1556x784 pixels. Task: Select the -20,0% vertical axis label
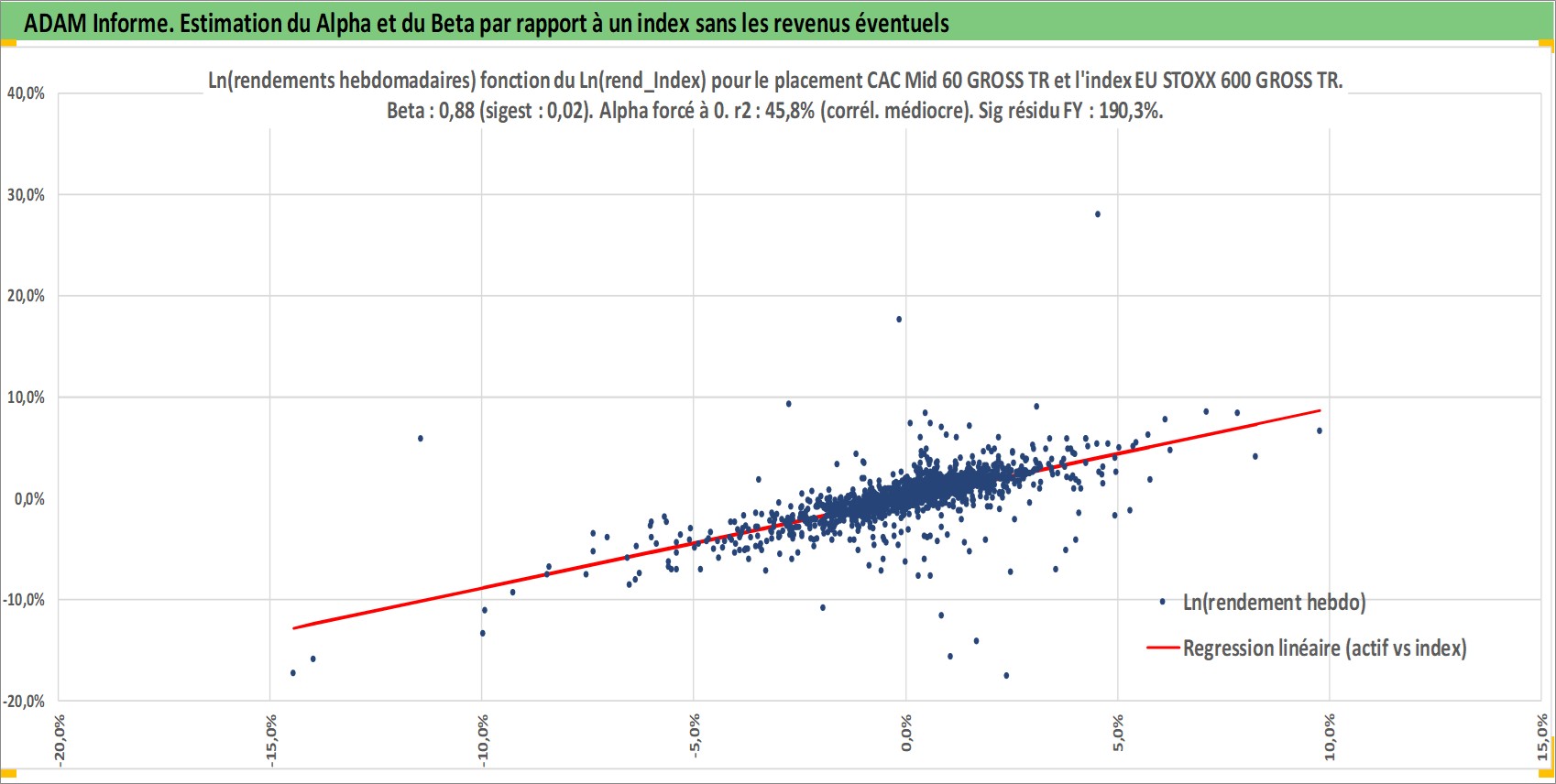[24, 702]
